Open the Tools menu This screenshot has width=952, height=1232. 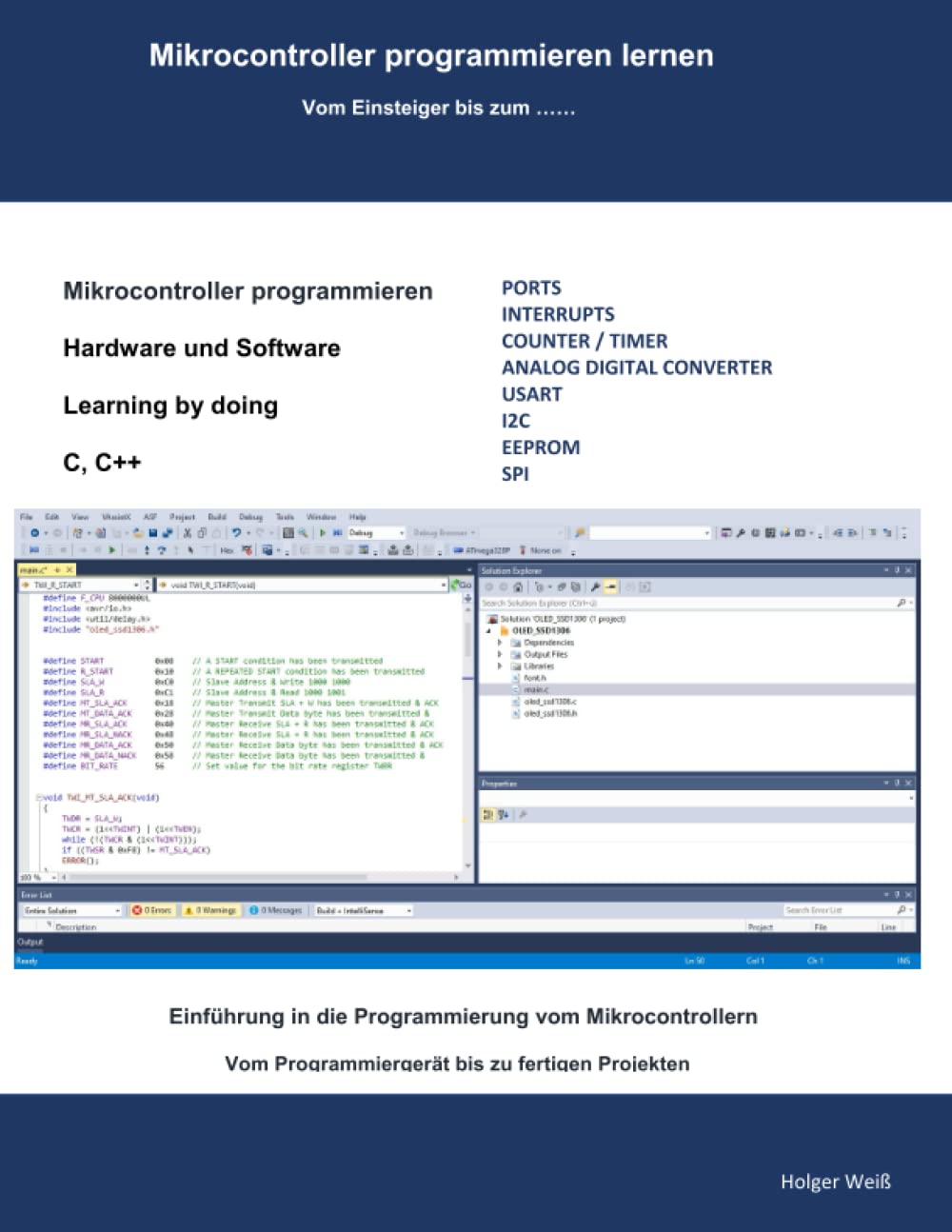[285, 517]
